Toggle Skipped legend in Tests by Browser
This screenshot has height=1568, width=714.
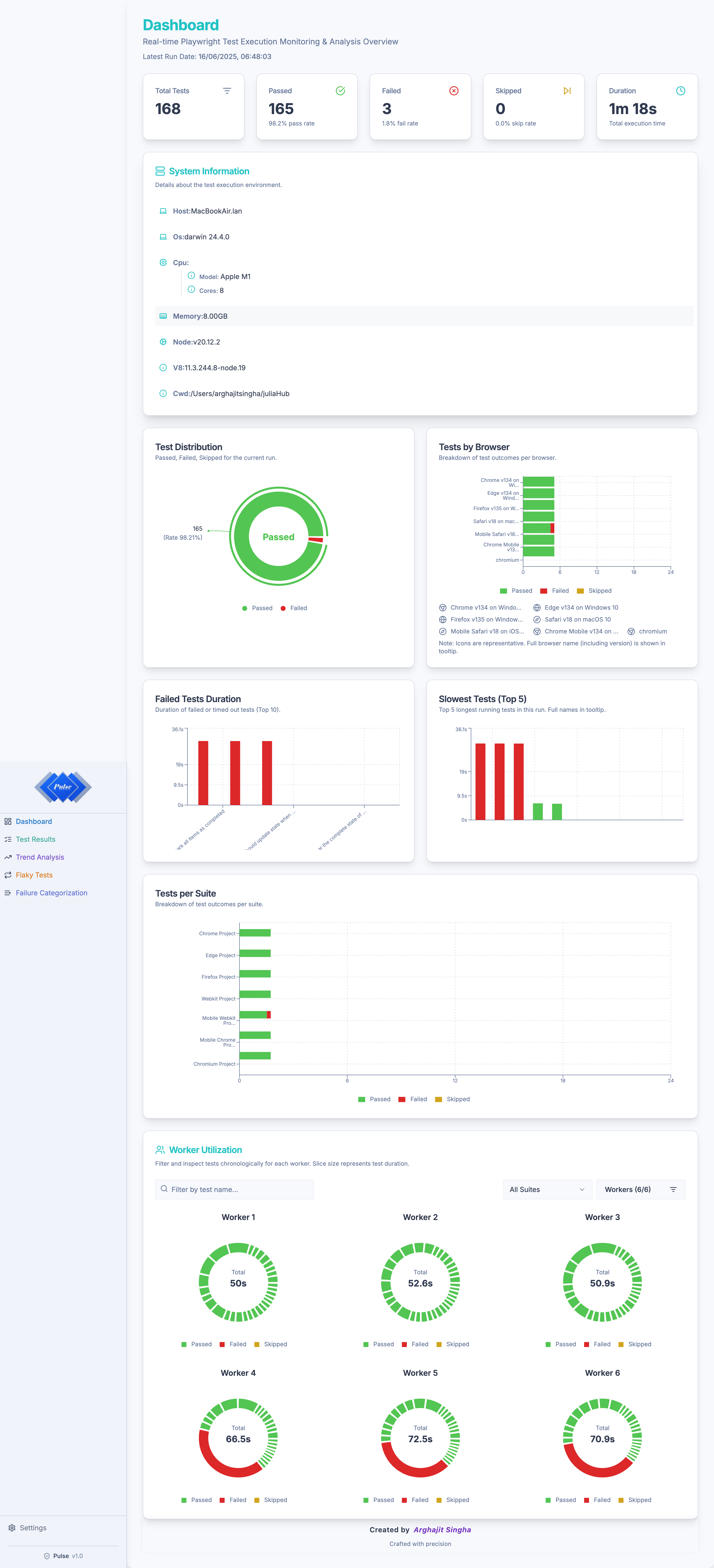pyautogui.click(x=594, y=591)
